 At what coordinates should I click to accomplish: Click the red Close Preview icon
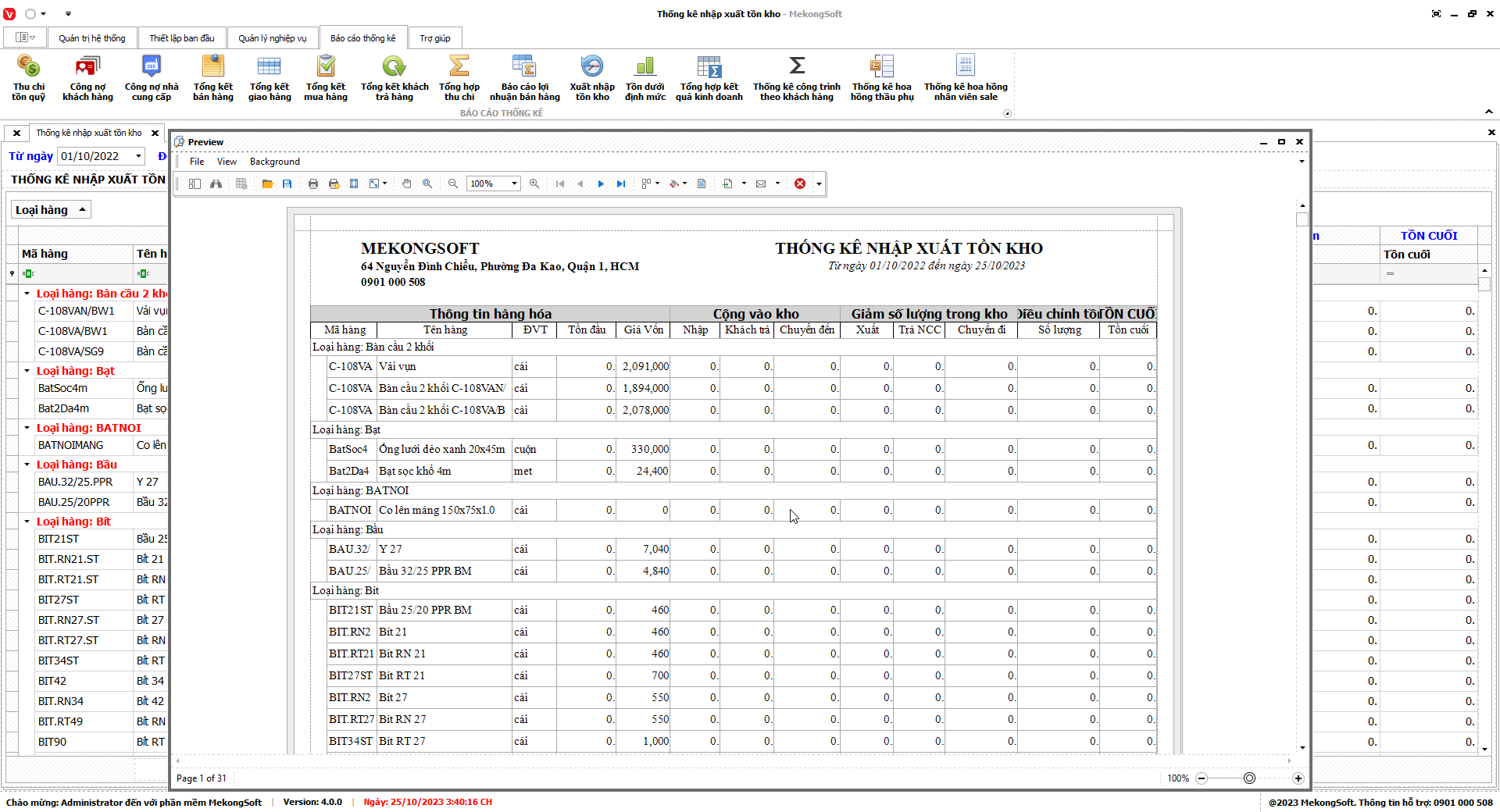tap(800, 183)
